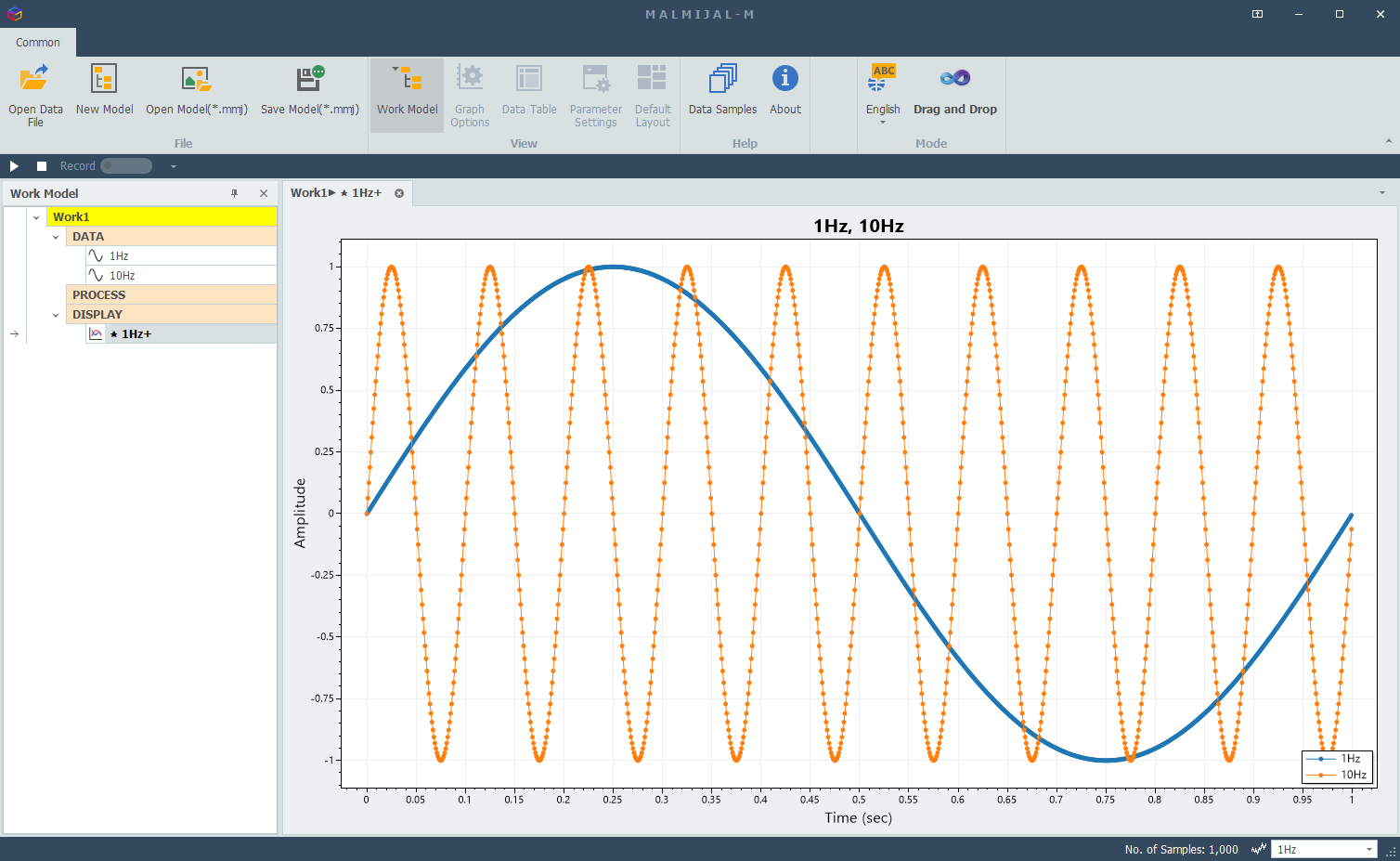Toggle the Work Model panel button
Viewport: 1400px width, 861px height.
point(407,95)
